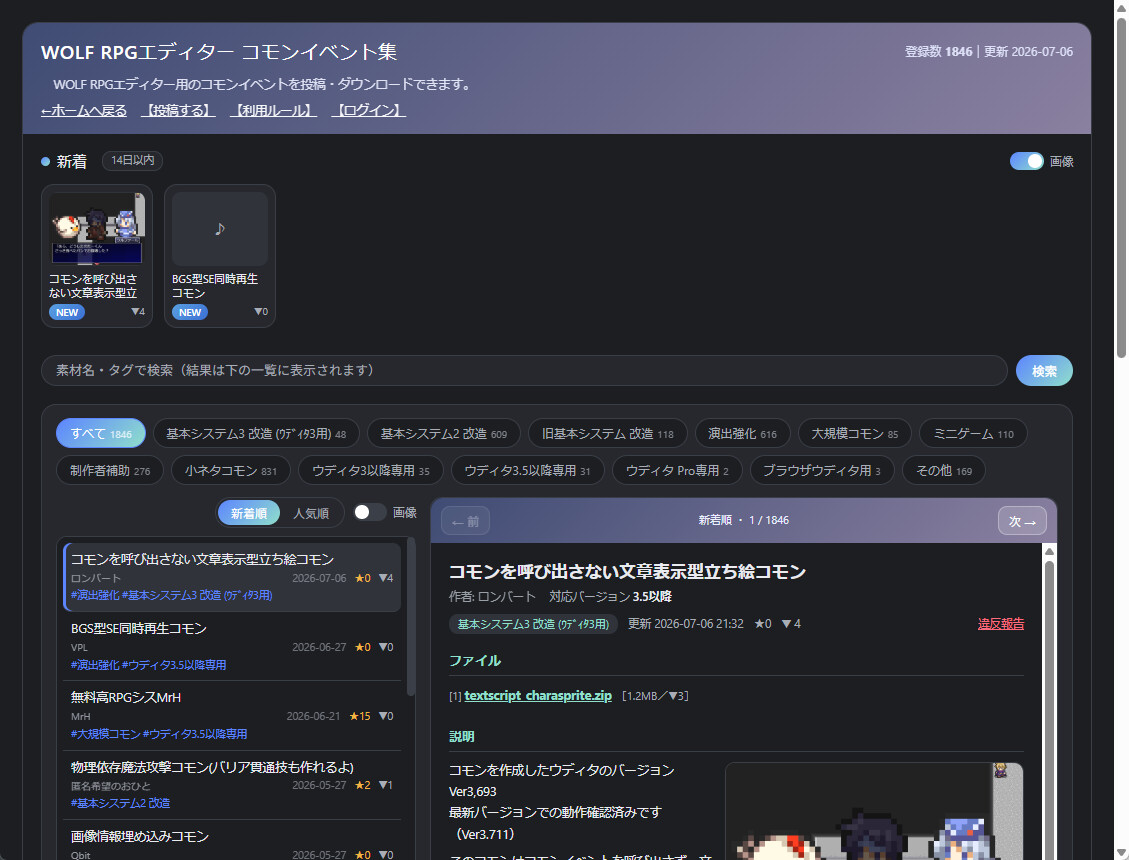
Task: Click the ←ホームへ戻る link
Action: pyautogui.click(x=84, y=110)
